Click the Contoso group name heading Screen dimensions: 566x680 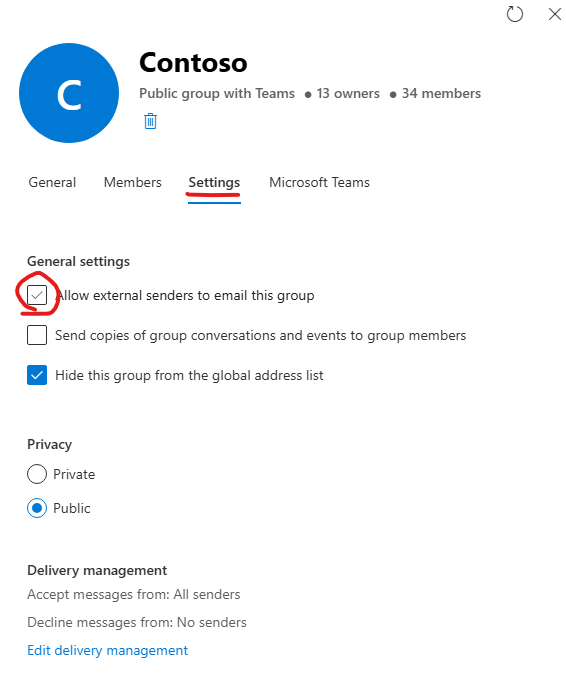[x=193, y=63]
